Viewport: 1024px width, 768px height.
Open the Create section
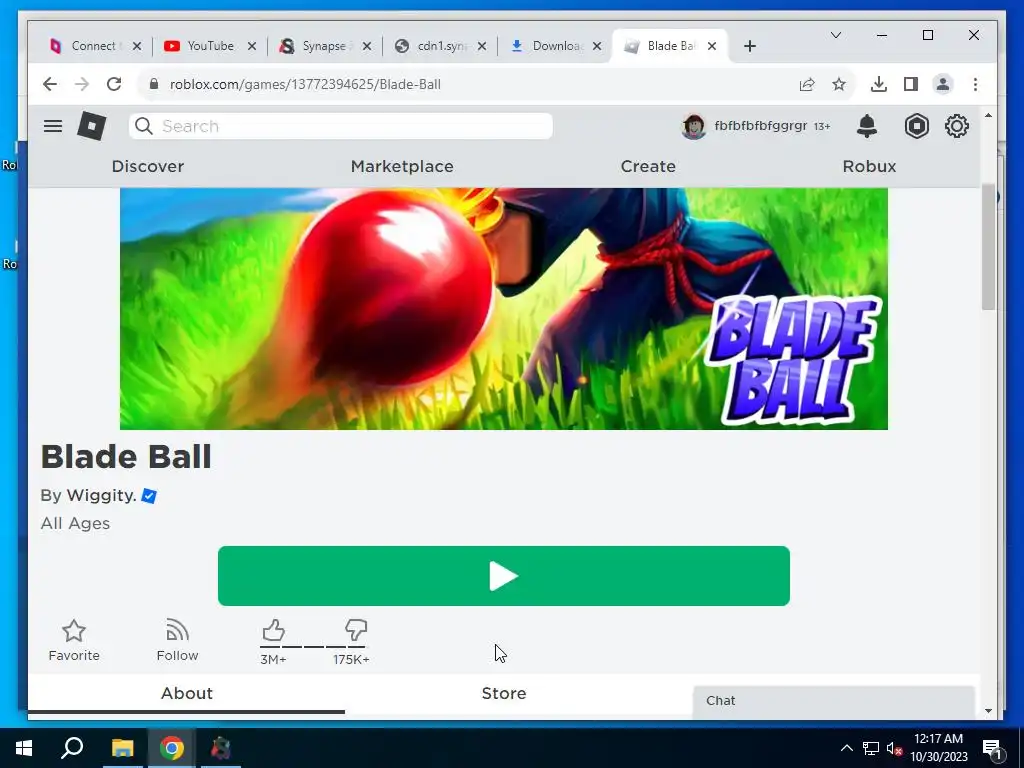[x=648, y=166]
